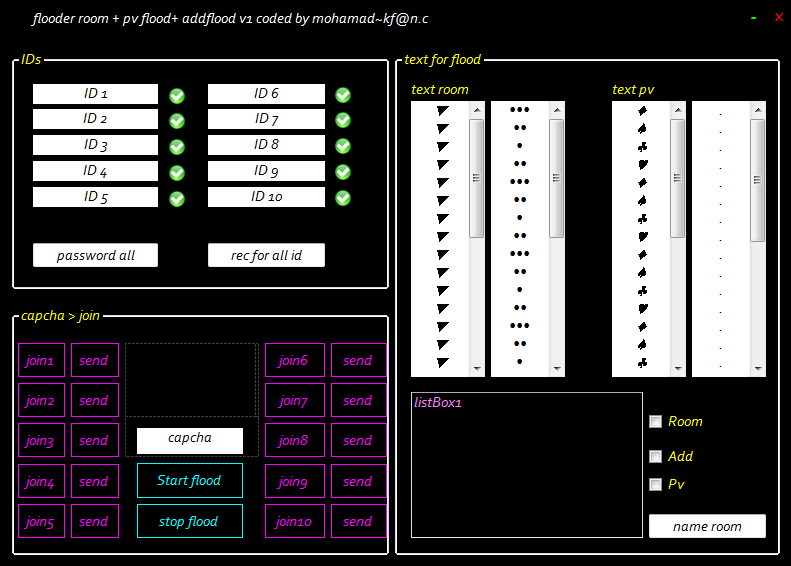Click the password all field
Viewport: 791px width, 566px height.
tap(95, 255)
